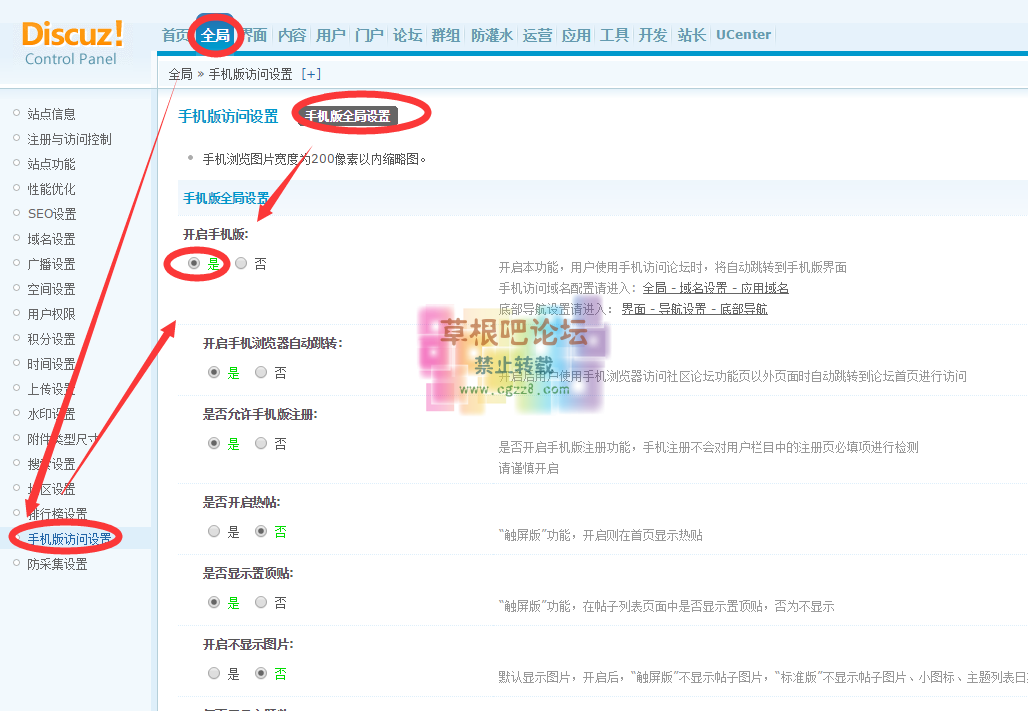Select 否 for 是否允许手机版注册
1028x711 pixels.
(258, 442)
